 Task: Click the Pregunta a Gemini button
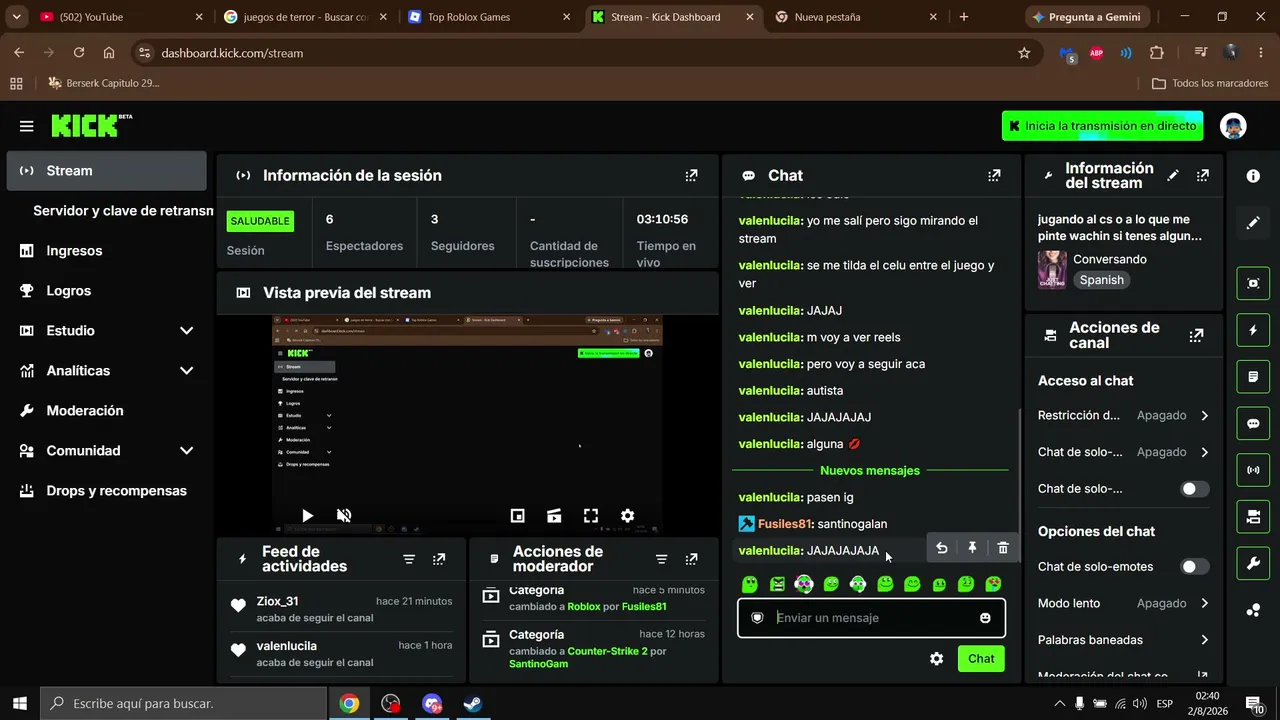click(x=1087, y=17)
